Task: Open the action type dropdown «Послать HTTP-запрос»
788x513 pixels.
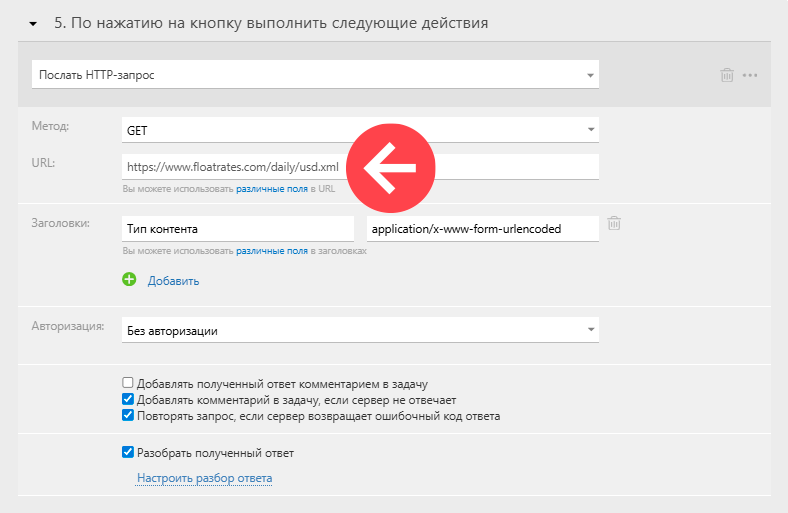Action: tap(315, 75)
